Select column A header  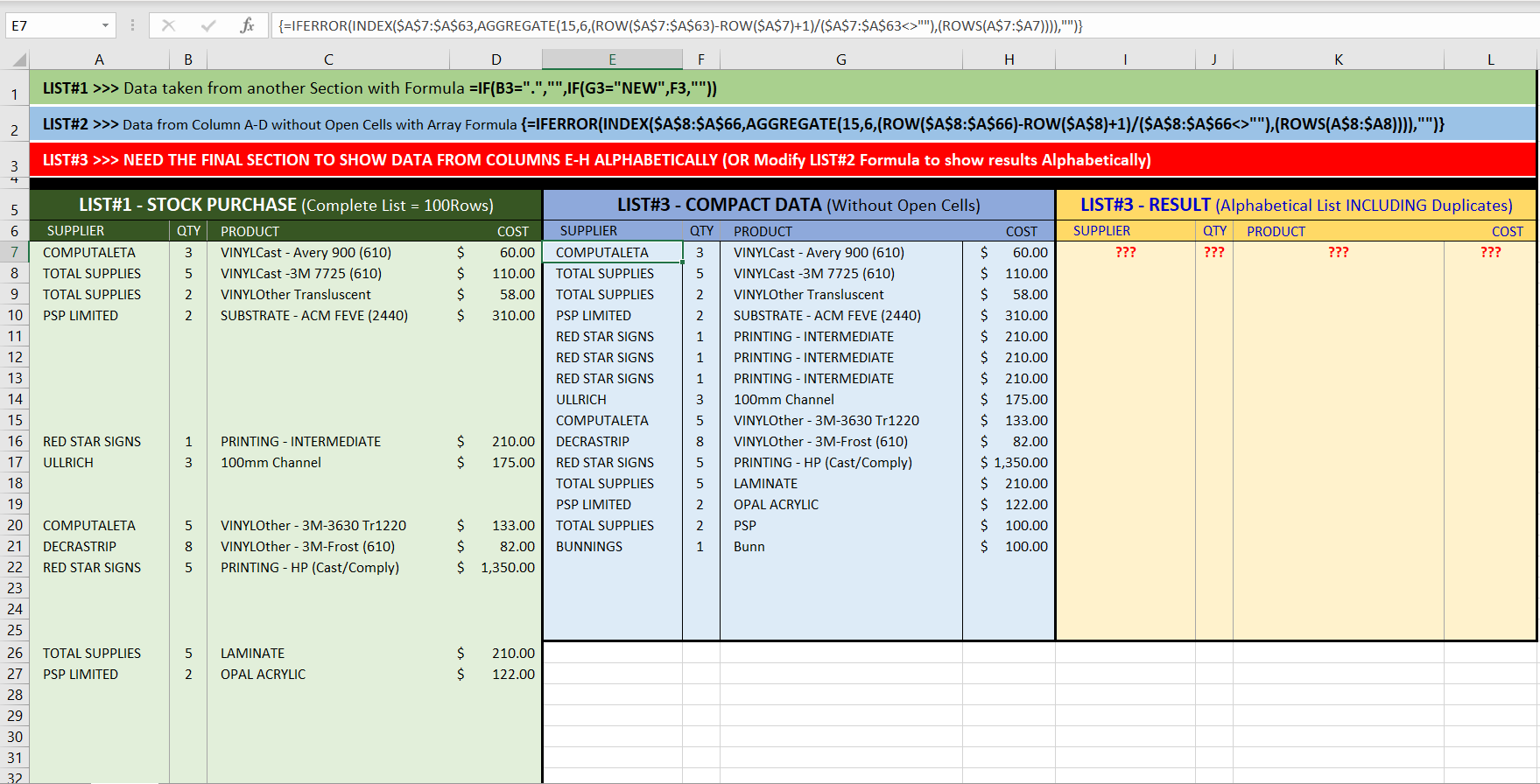click(x=100, y=59)
